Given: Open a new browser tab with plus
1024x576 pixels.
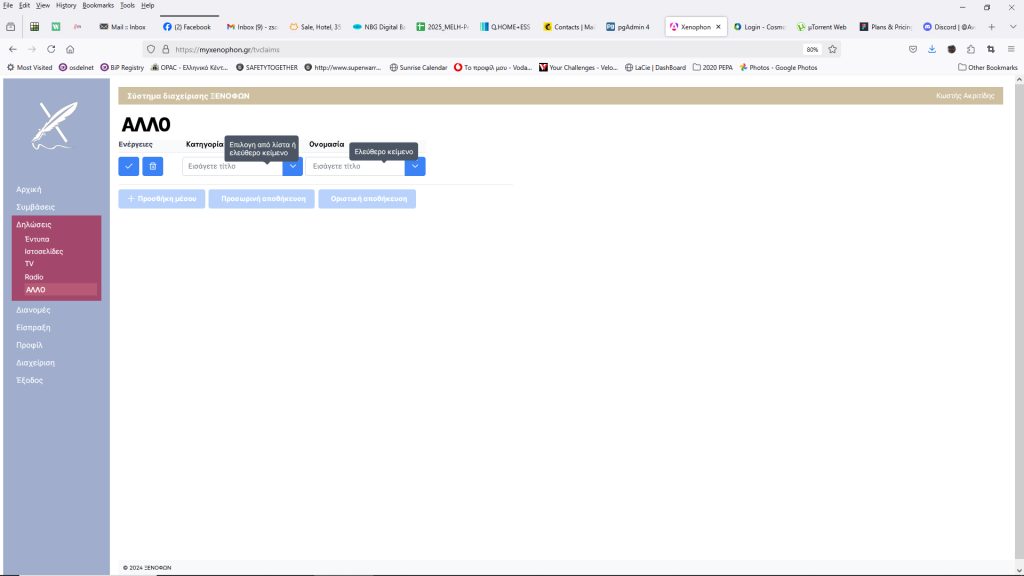Looking at the screenshot, I should [991, 27].
